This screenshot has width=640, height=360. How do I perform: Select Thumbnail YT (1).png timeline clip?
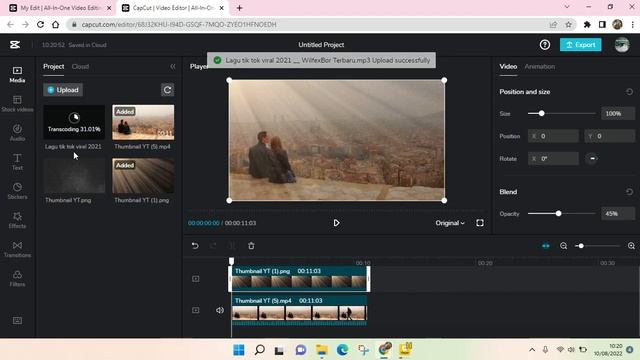pos(299,279)
